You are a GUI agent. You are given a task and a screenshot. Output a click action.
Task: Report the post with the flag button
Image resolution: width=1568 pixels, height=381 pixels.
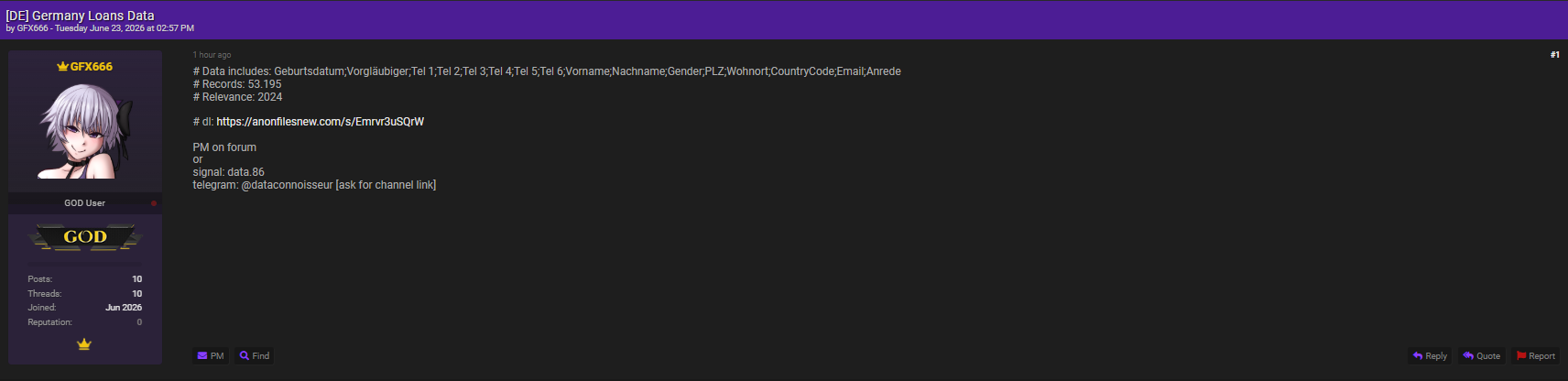point(1535,355)
